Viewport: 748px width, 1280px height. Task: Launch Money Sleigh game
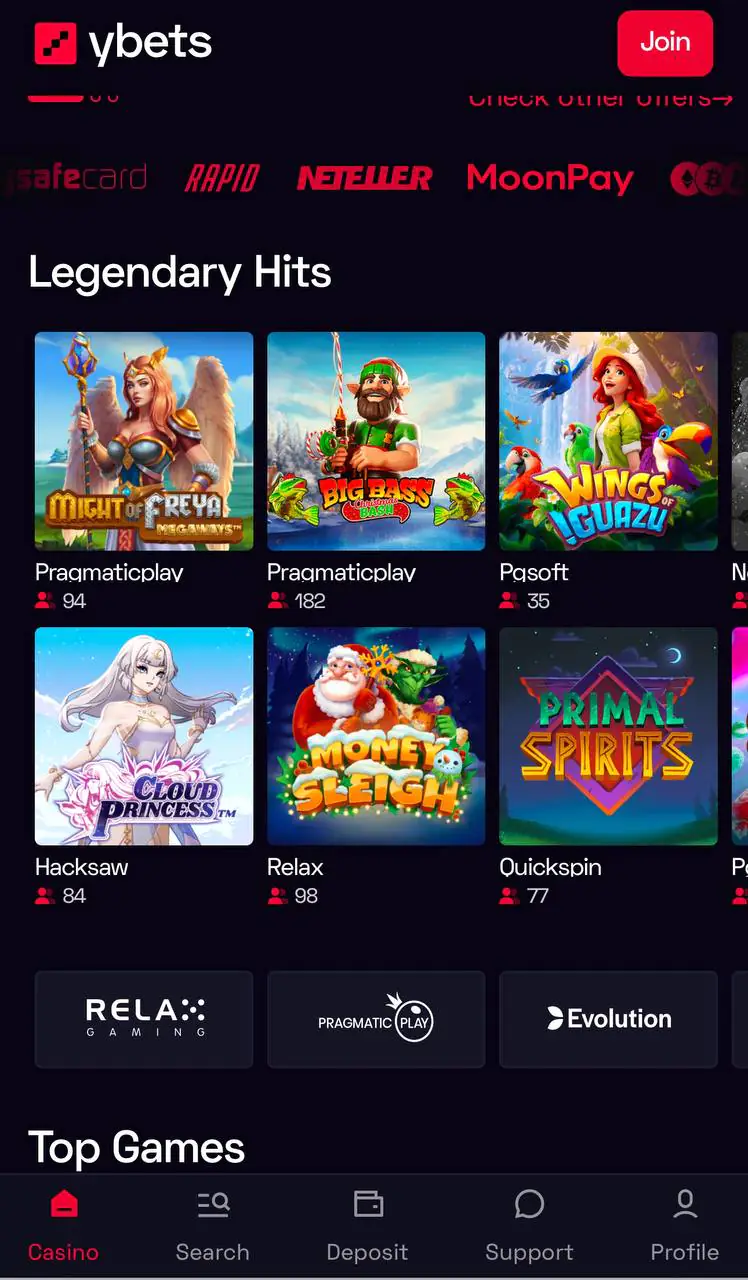tap(376, 736)
